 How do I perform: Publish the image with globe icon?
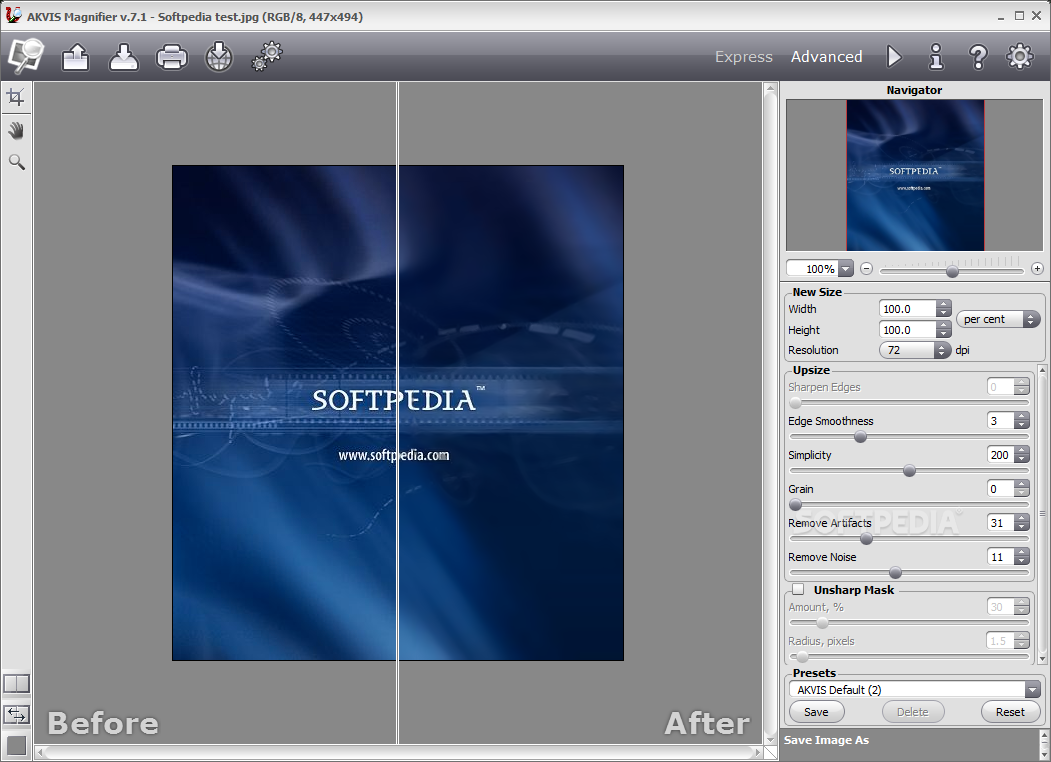[x=219, y=57]
